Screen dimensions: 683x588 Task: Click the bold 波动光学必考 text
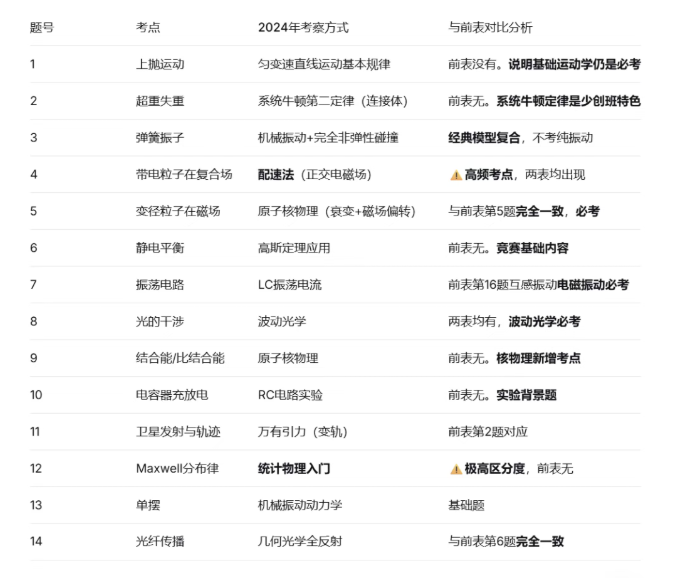(x=544, y=321)
